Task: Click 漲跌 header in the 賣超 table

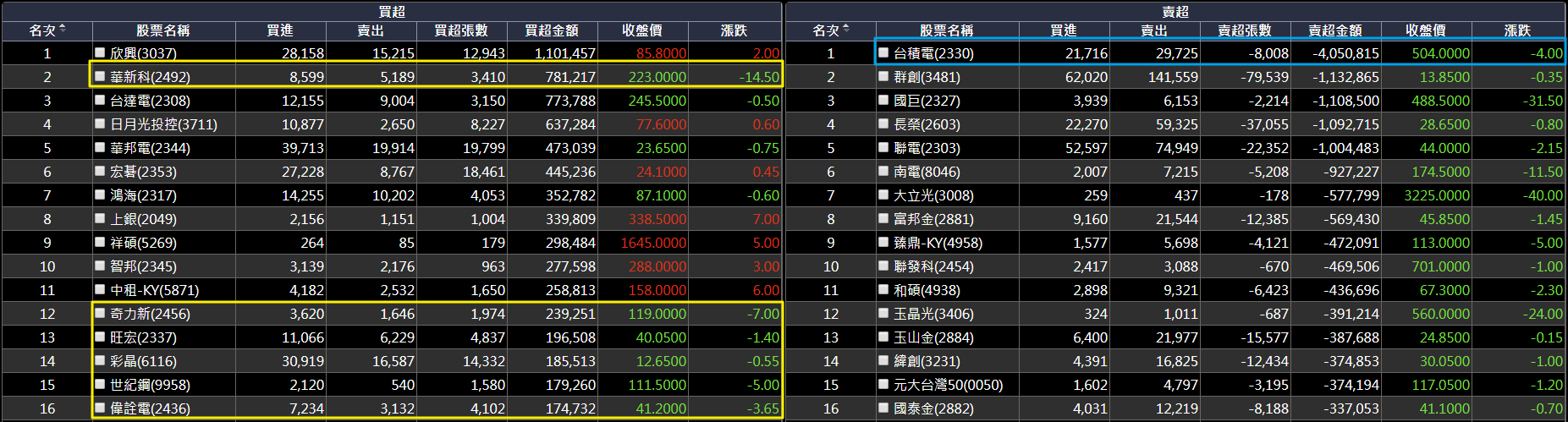Action: tap(1518, 30)
